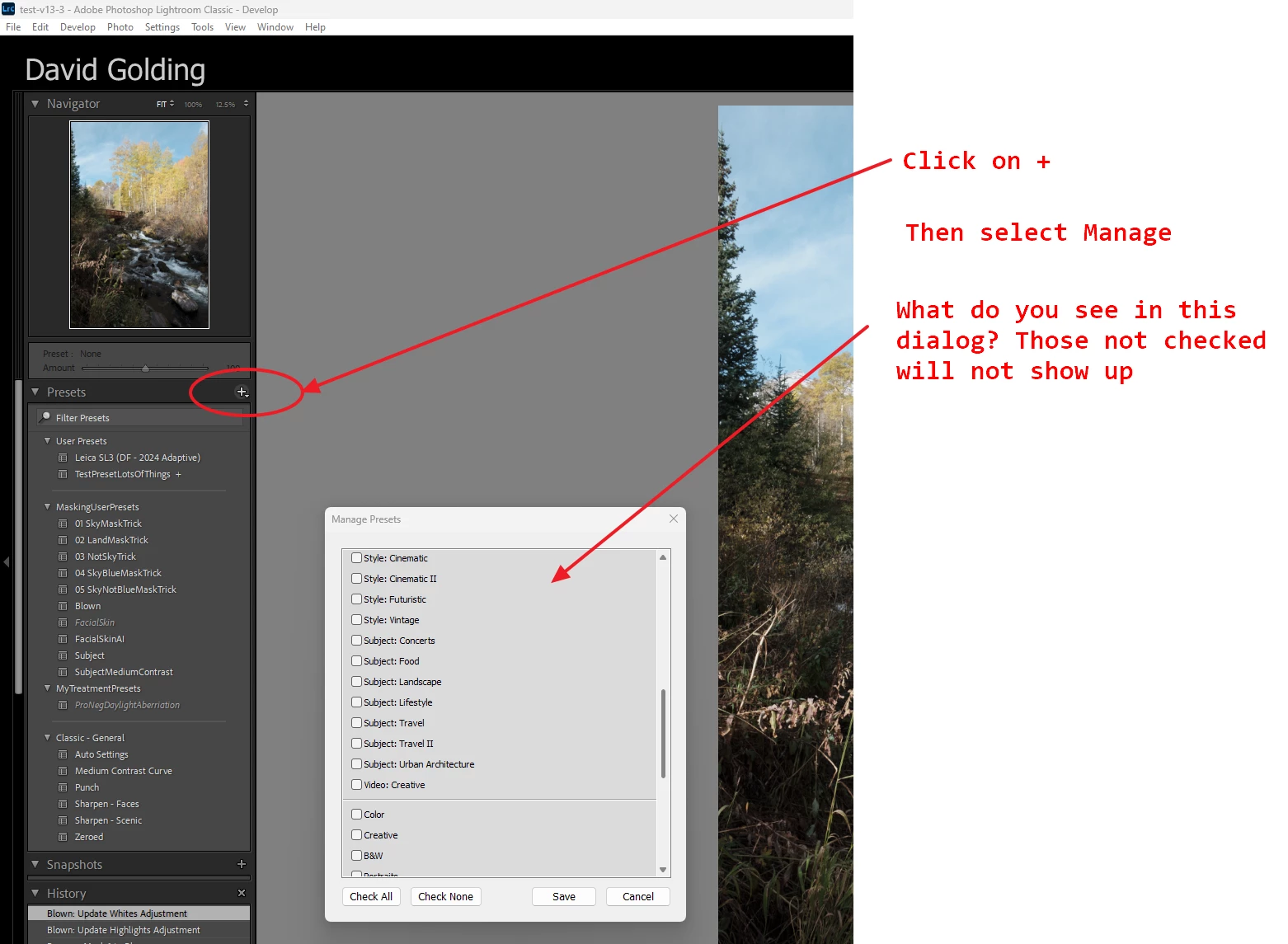This screenshot has width=1288, height=944.
Task: Check the Style: Cinematic checkbox
Action: pos(357,558)
